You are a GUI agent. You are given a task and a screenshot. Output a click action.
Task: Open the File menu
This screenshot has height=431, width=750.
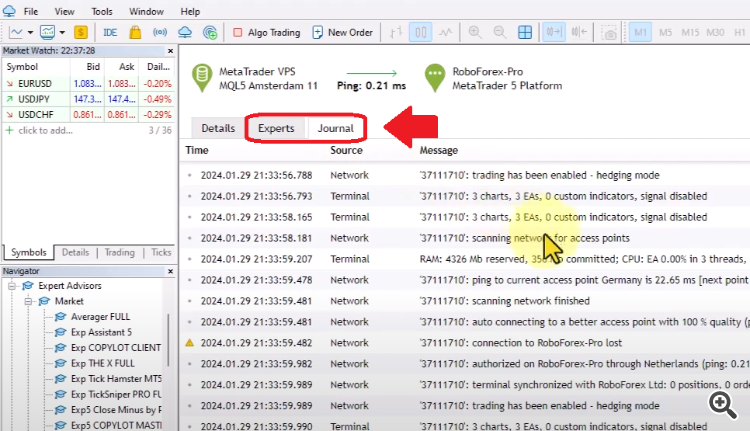point(31,11)
